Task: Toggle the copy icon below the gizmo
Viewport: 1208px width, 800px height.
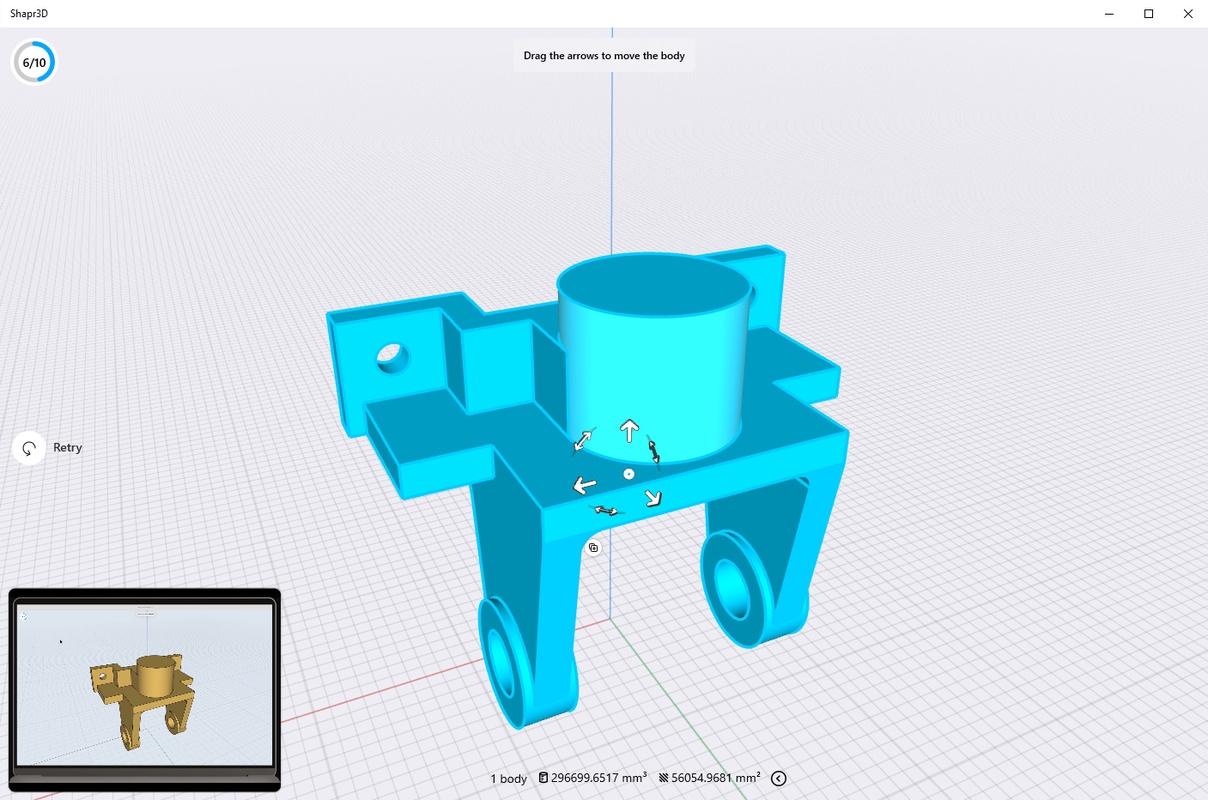Action: [593, 547]
